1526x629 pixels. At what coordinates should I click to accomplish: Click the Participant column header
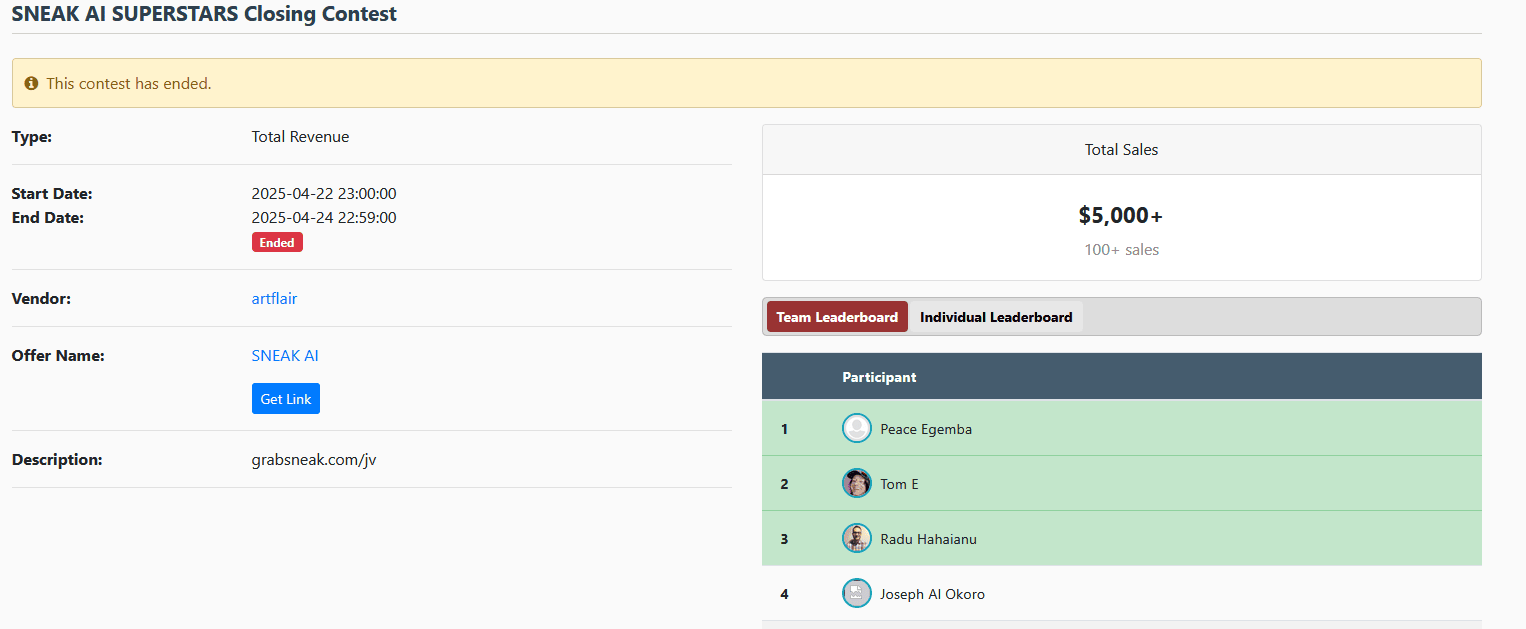pos(879,377)
